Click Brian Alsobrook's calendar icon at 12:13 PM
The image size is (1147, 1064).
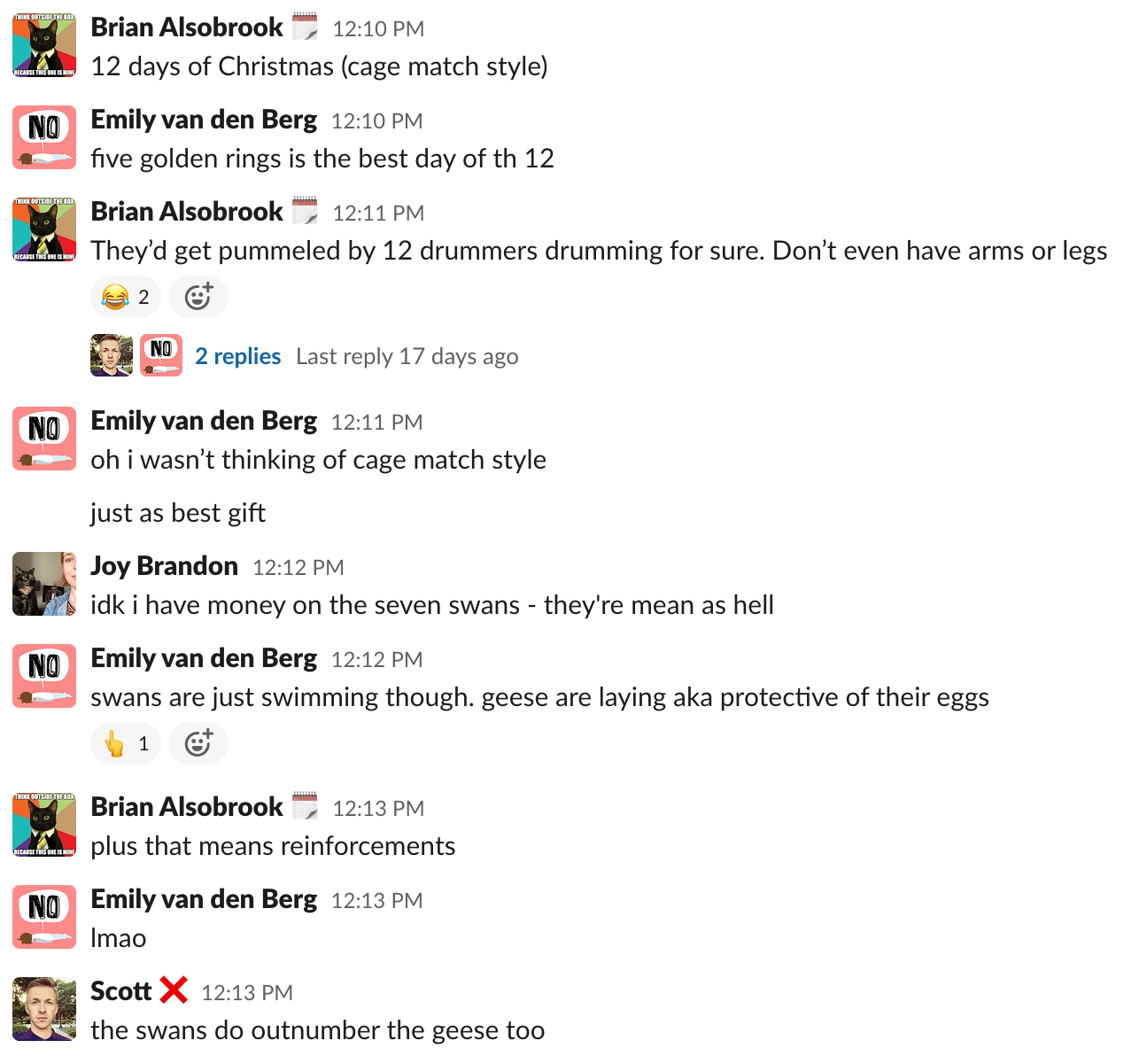[x=305, y=807]
